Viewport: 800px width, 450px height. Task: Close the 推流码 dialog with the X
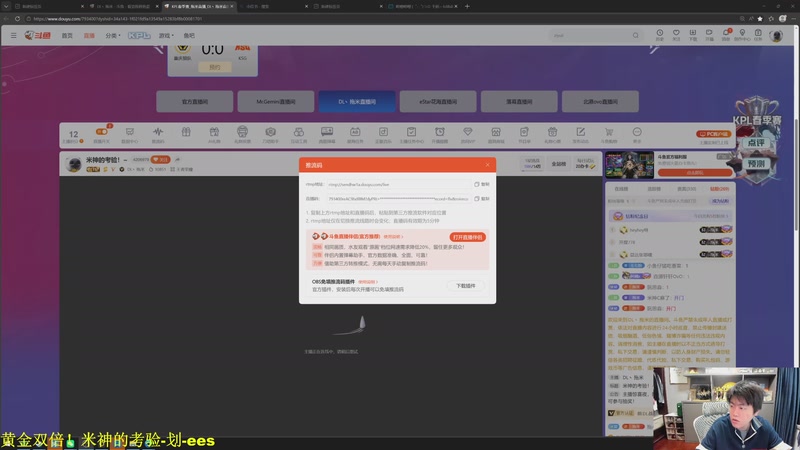tap(487, 165)
